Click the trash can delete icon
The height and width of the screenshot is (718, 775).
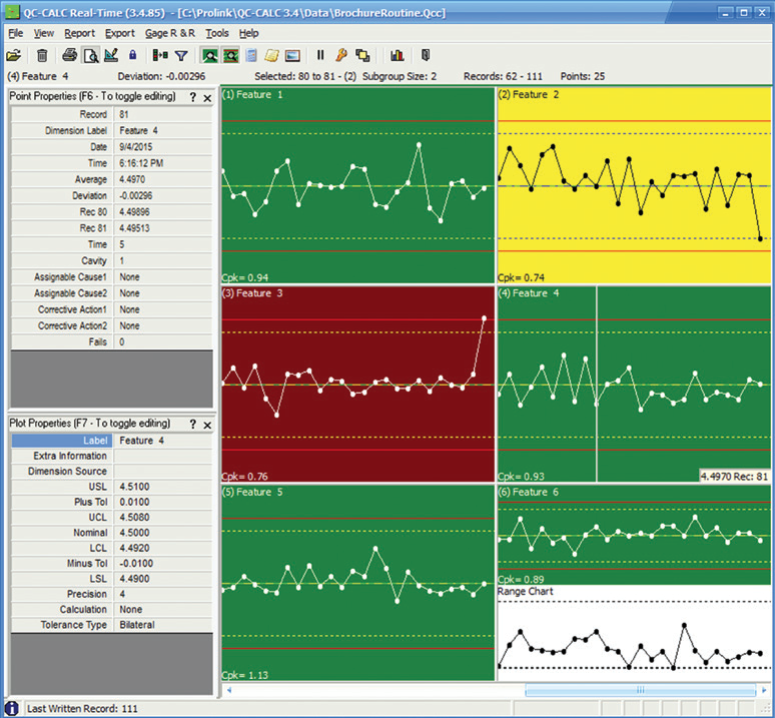[x=43, y=55]
